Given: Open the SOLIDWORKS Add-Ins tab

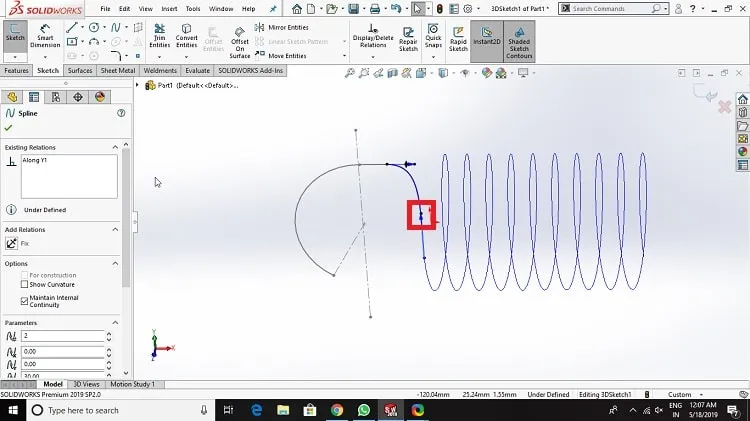Looking at the screenshot, I should tap(251, 70).
